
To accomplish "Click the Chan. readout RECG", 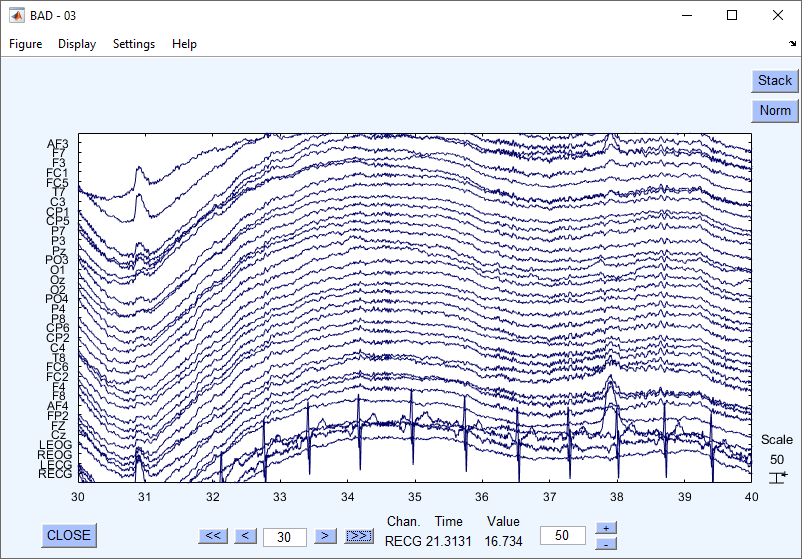I will [403, 542].
